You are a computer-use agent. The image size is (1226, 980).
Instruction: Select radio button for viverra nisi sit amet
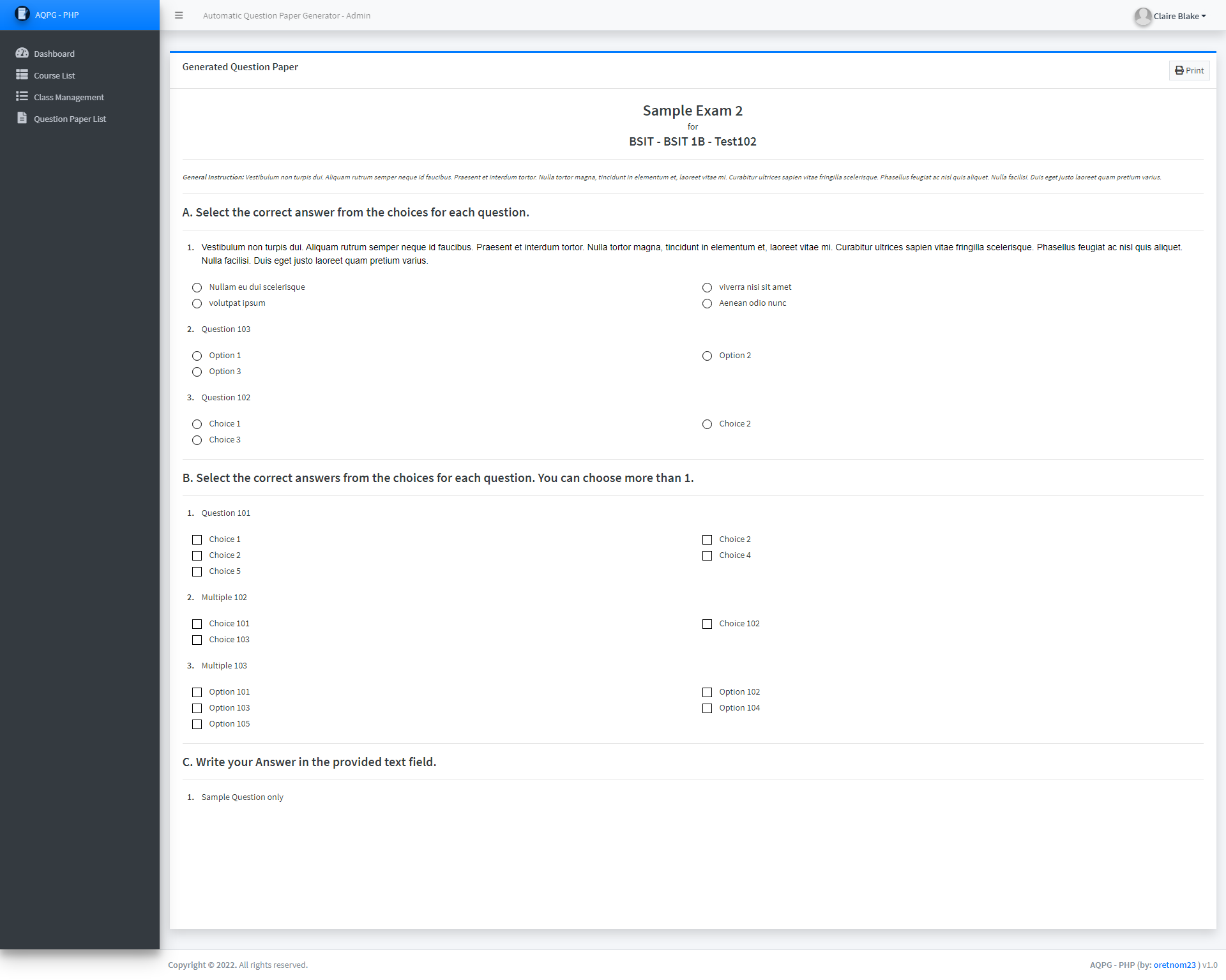tap(708, 287)
